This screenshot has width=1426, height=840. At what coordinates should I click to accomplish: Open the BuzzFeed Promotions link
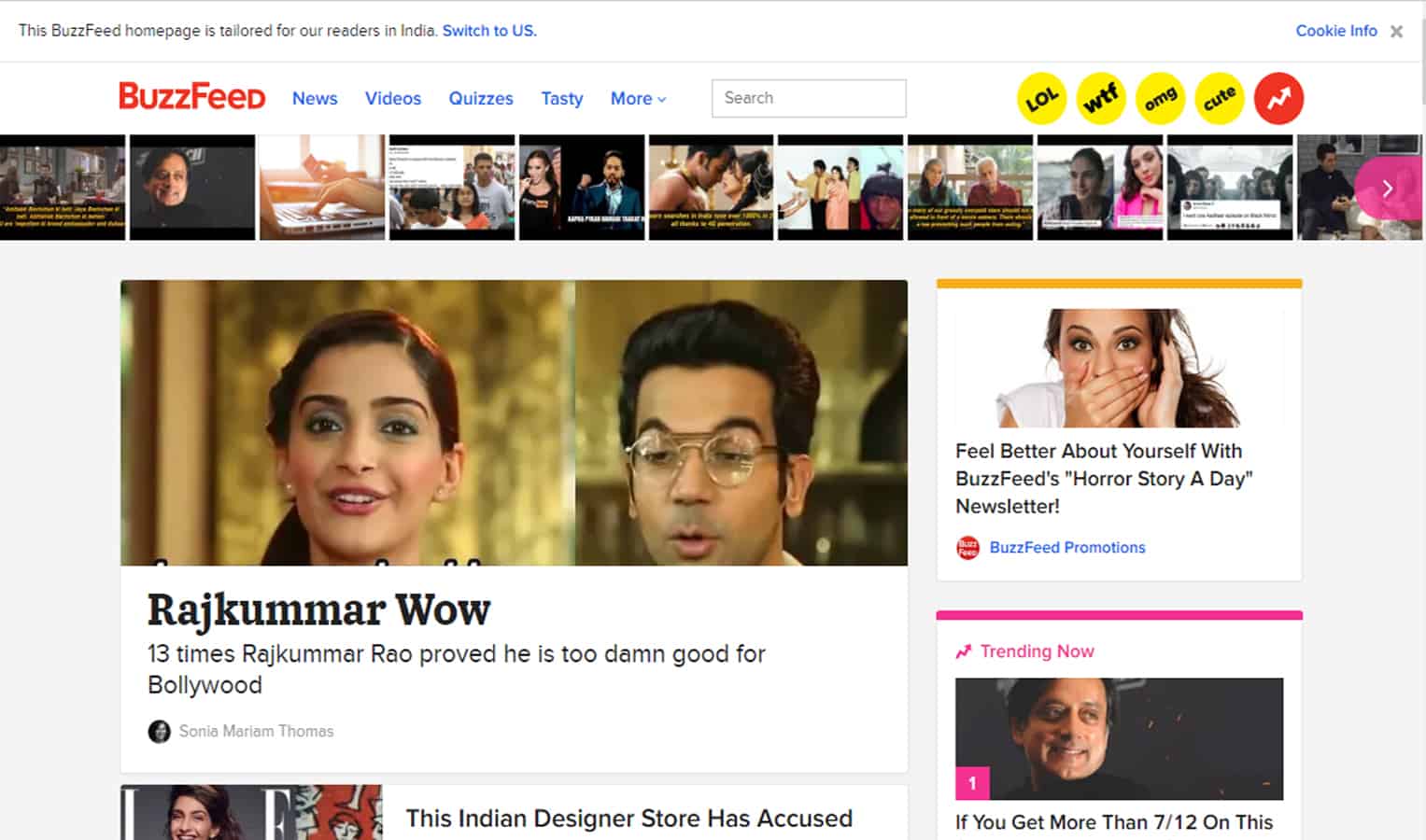(x=1067, y=548)
